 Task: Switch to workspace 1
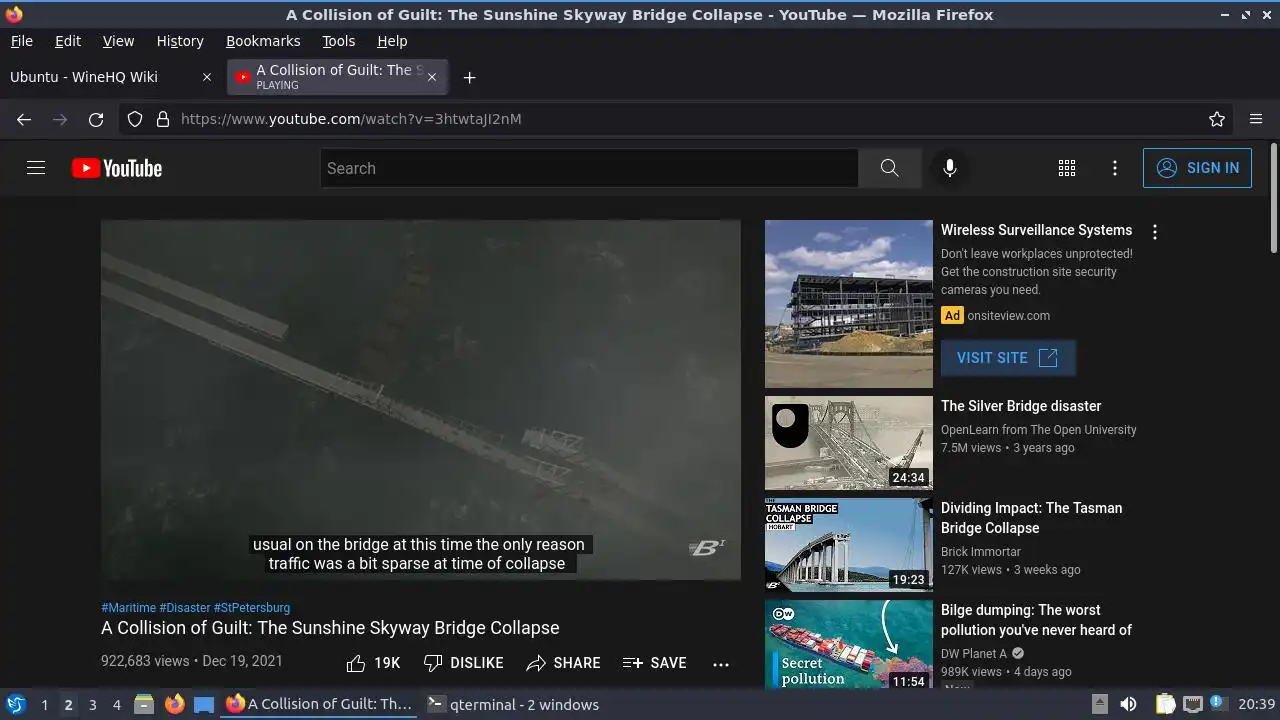tap(44, 705)
